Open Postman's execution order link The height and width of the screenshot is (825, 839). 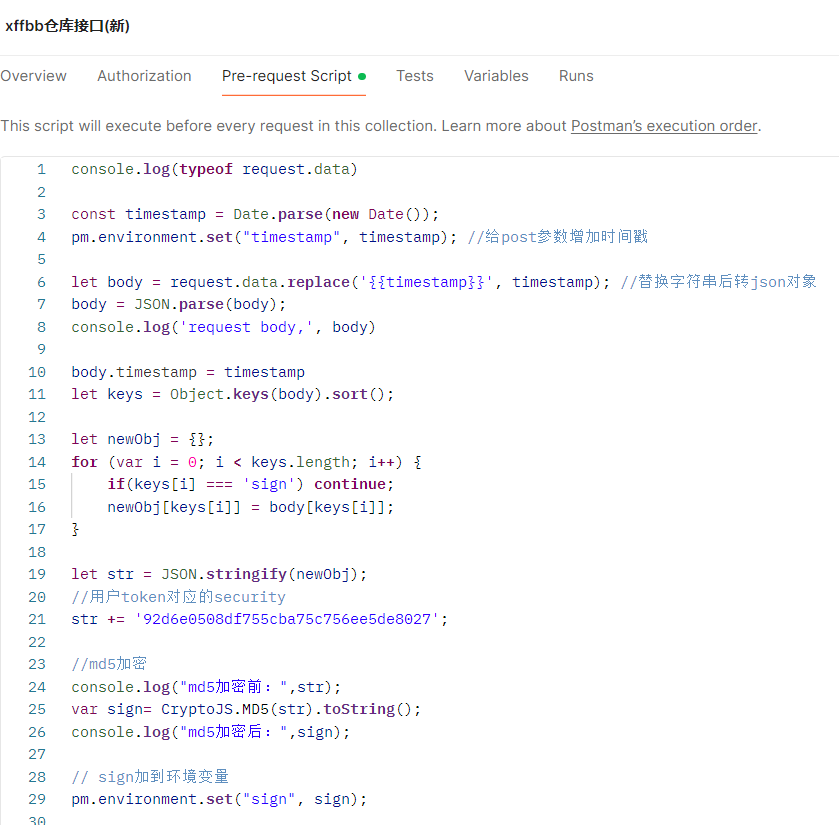[664, 126]
